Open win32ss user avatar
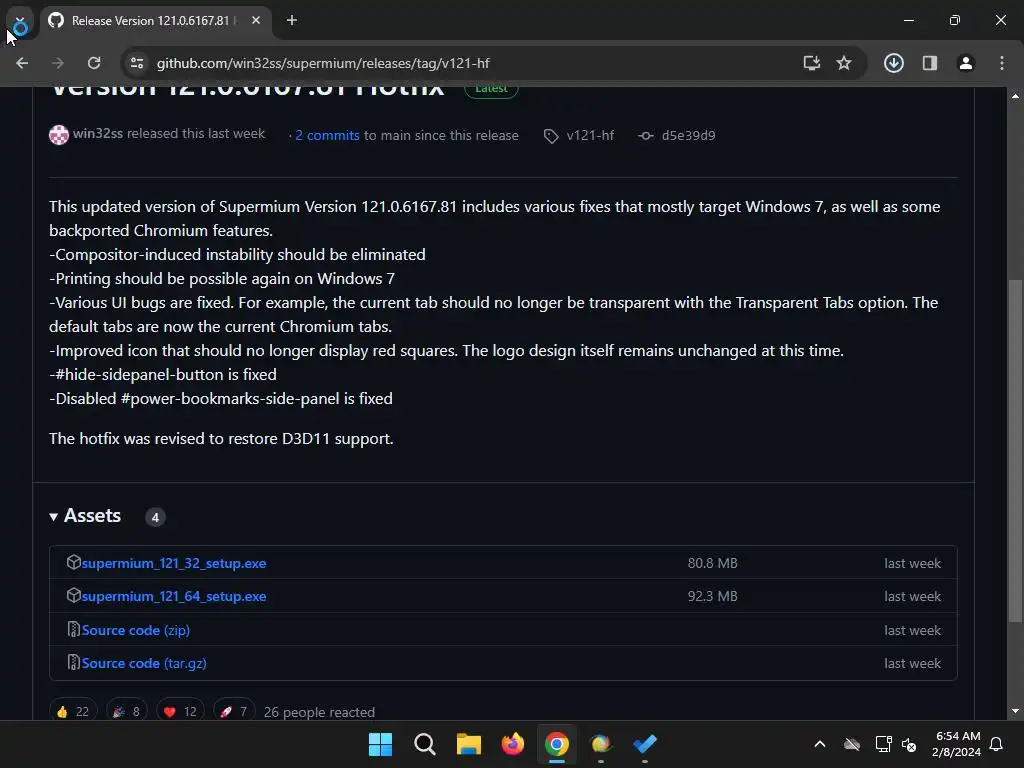This screenshot has width=1024, height=768. (59, 135)
